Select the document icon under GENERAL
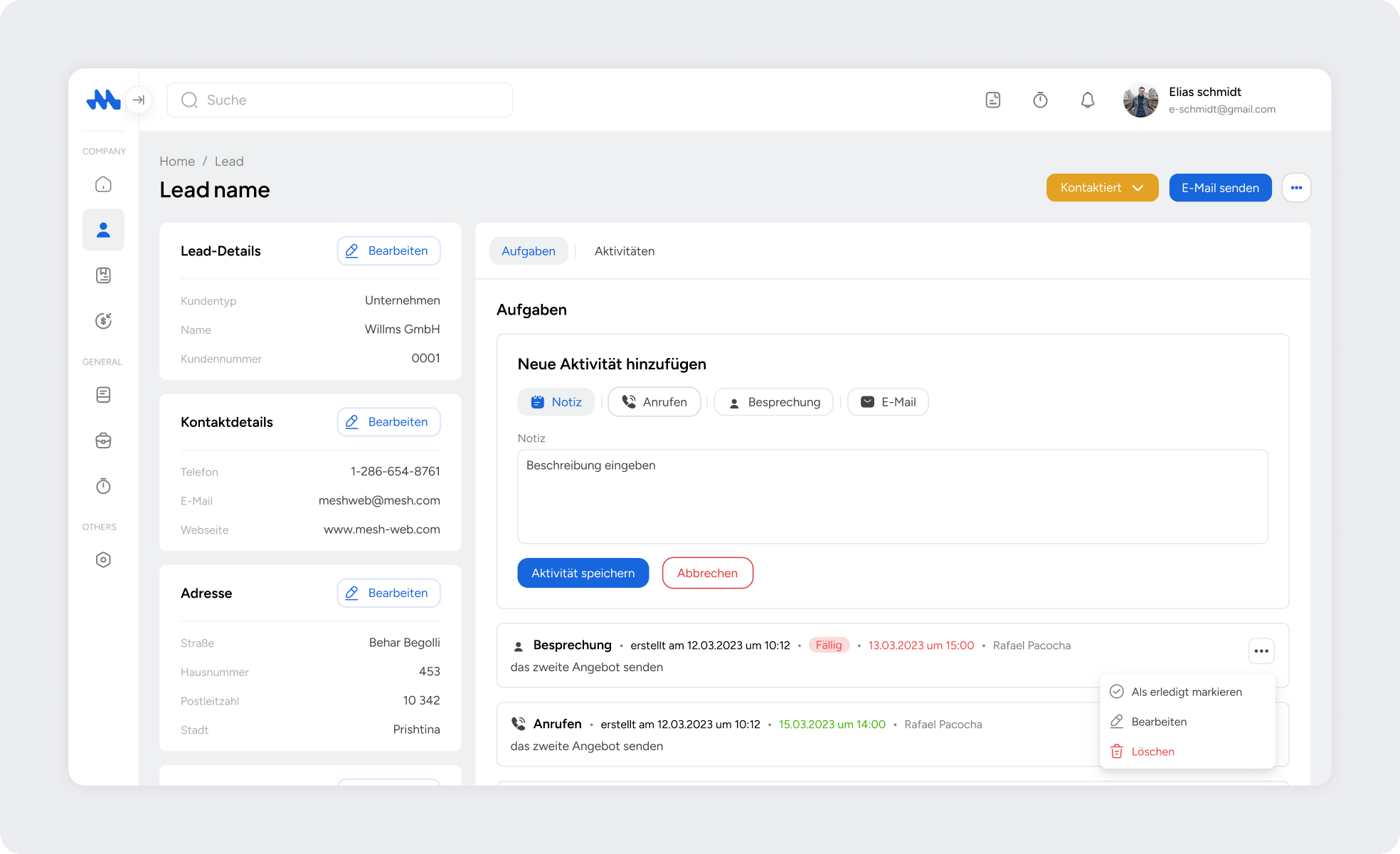This screenshot has height=854, width=1400. (x=103, y=395)
